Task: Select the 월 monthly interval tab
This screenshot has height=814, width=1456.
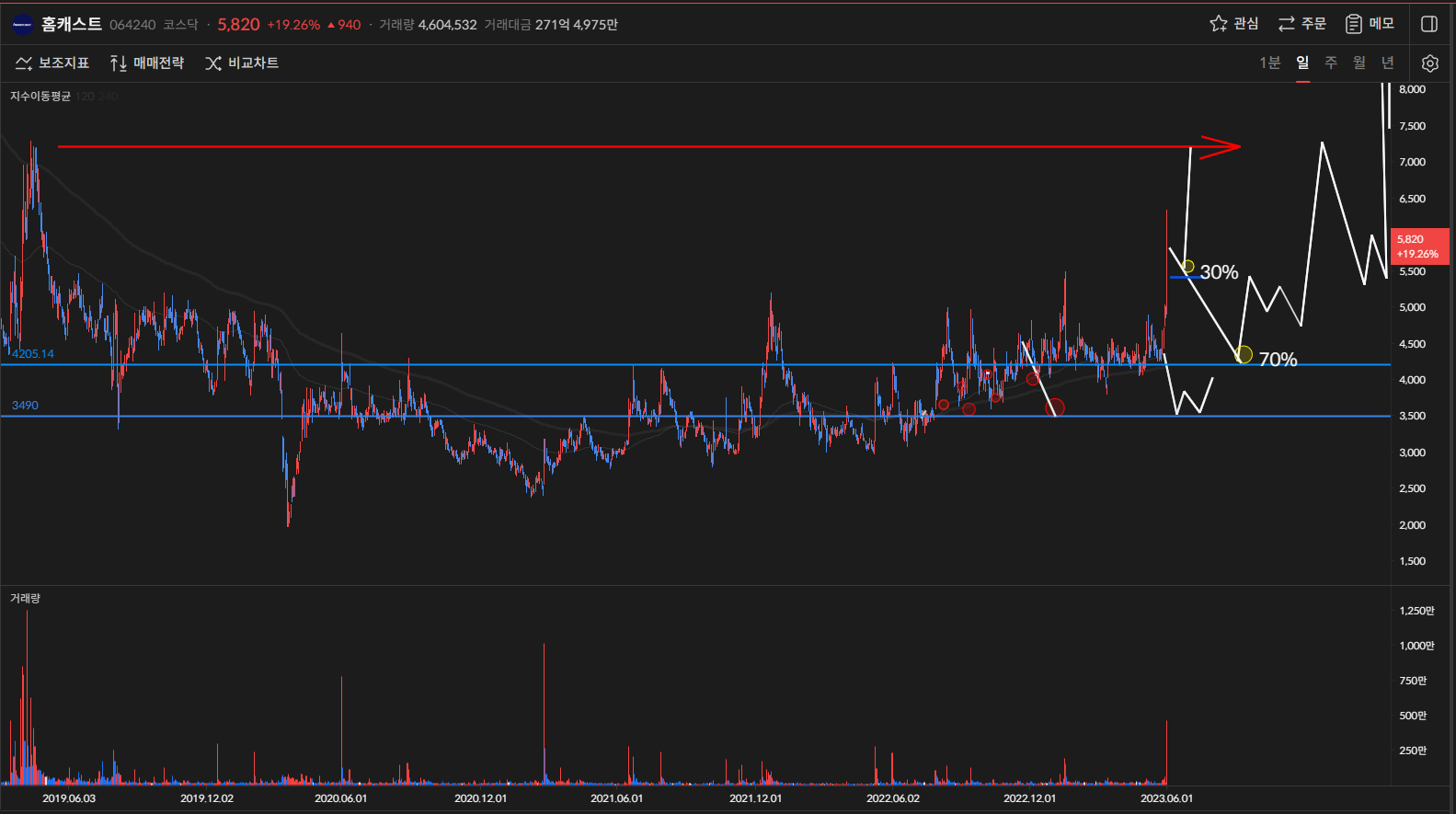Action: click(x=1359, y=63)
